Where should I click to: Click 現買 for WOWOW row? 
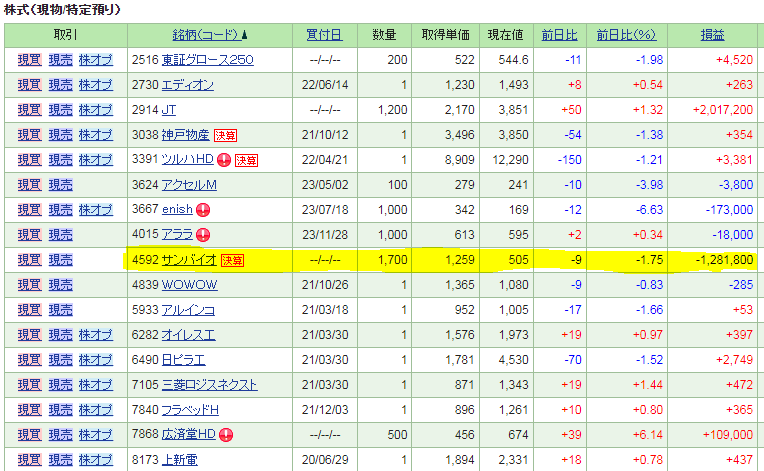(x=29, y=285)
